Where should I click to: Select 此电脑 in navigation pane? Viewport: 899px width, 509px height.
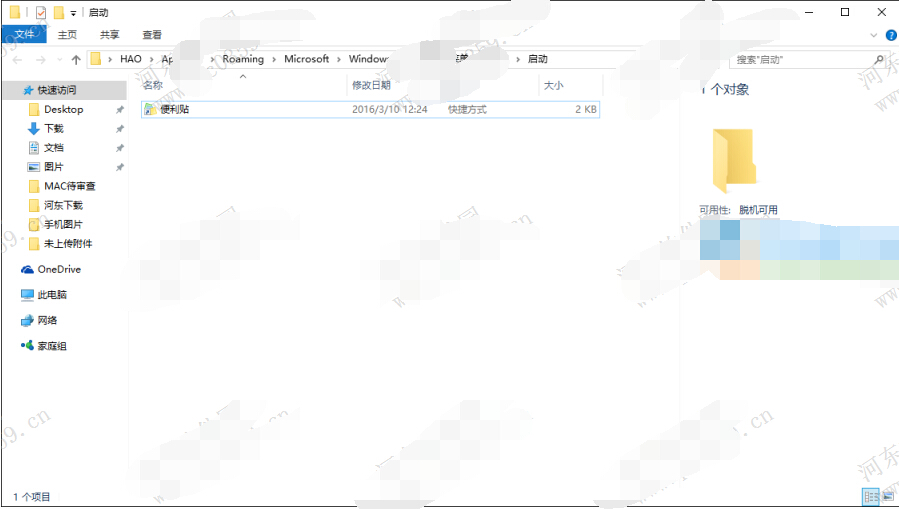point(52,295)
